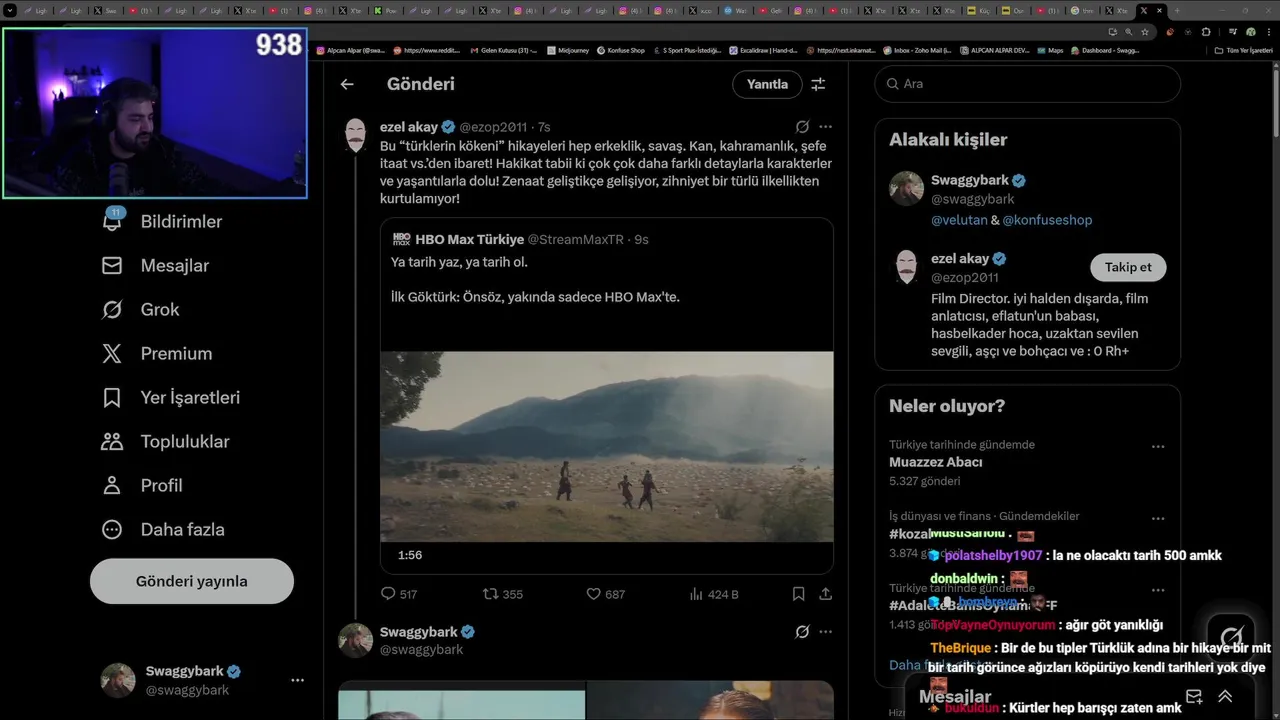Open the Excalidraw bookmark
Viewport: 1280px width, 720px height.
click(x=764, y=50)
